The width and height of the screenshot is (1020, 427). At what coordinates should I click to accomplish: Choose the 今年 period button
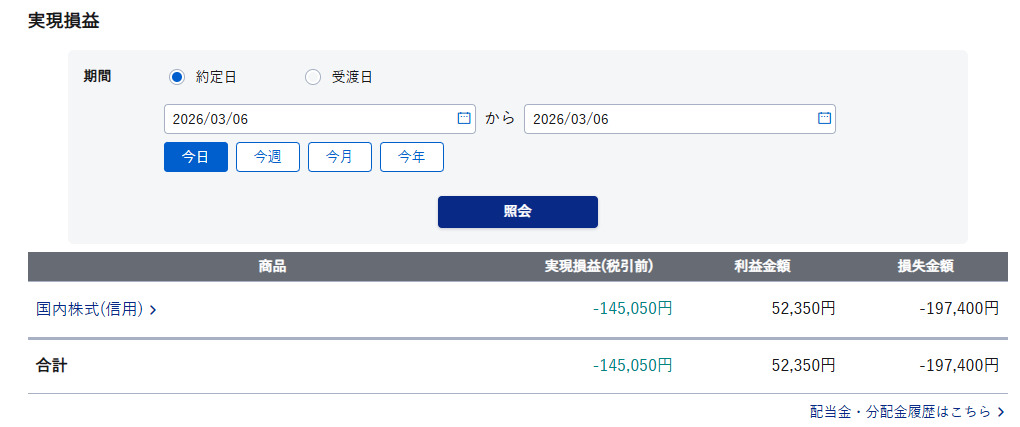click(412, 157)
